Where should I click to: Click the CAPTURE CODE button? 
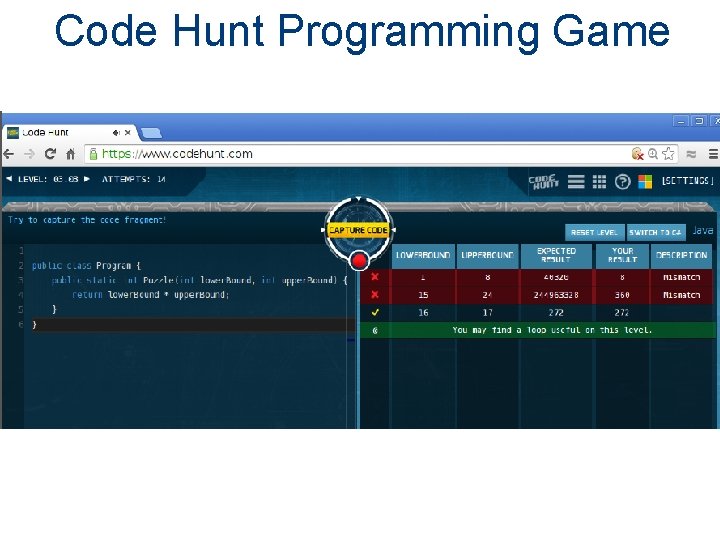tap(358, 230)
